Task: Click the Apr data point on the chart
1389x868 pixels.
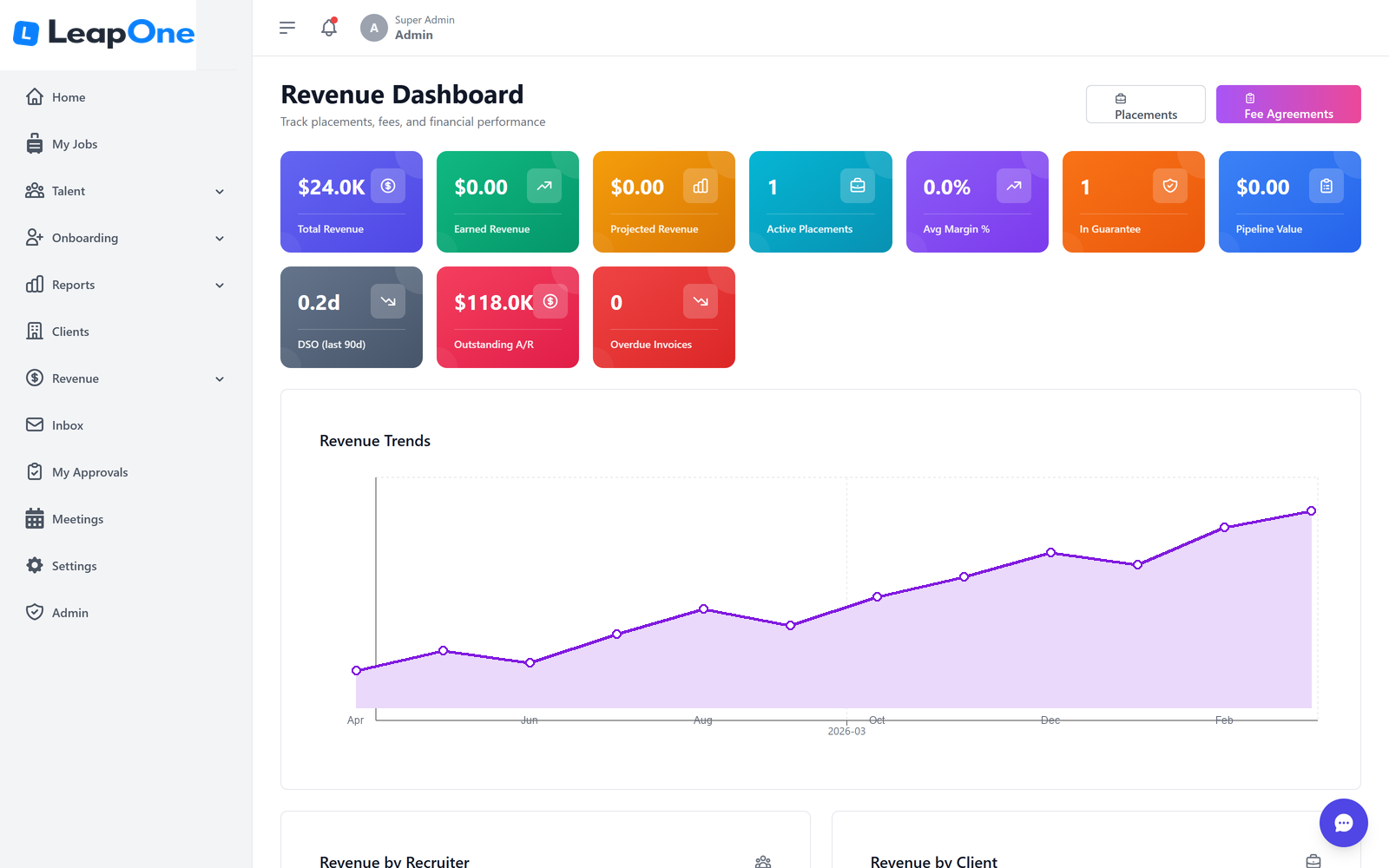Action: pyautogui.click(x=356, y=670)
